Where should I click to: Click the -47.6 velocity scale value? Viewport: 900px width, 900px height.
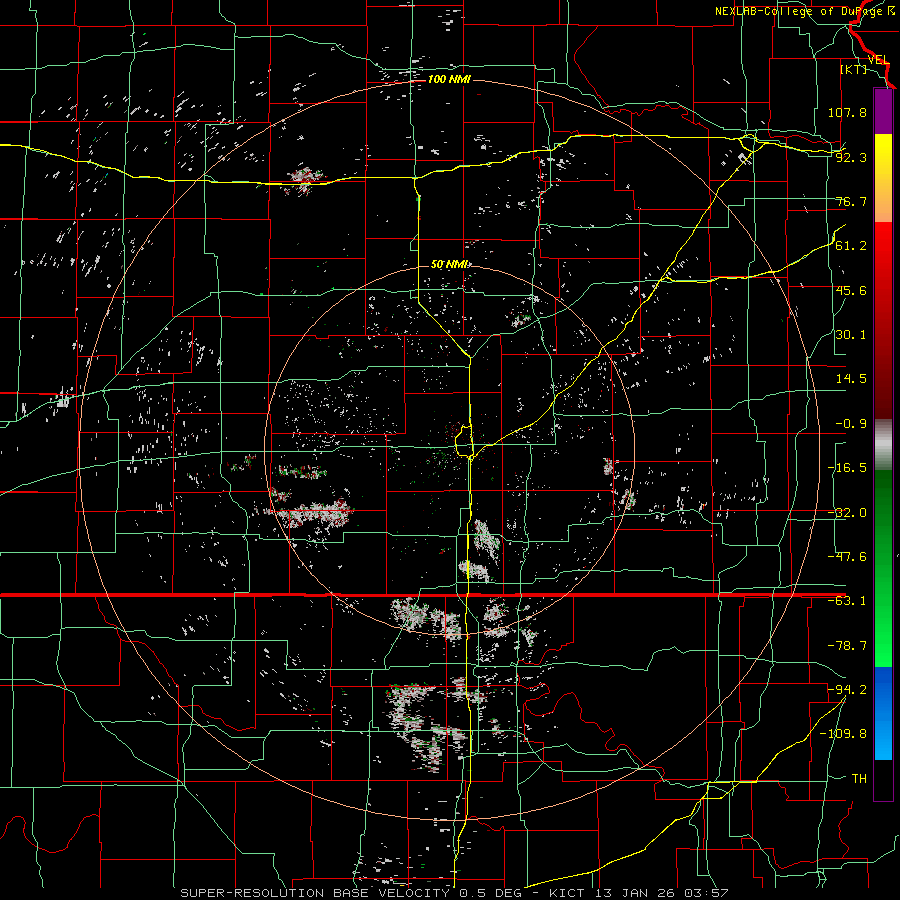[x=847, y=557]
